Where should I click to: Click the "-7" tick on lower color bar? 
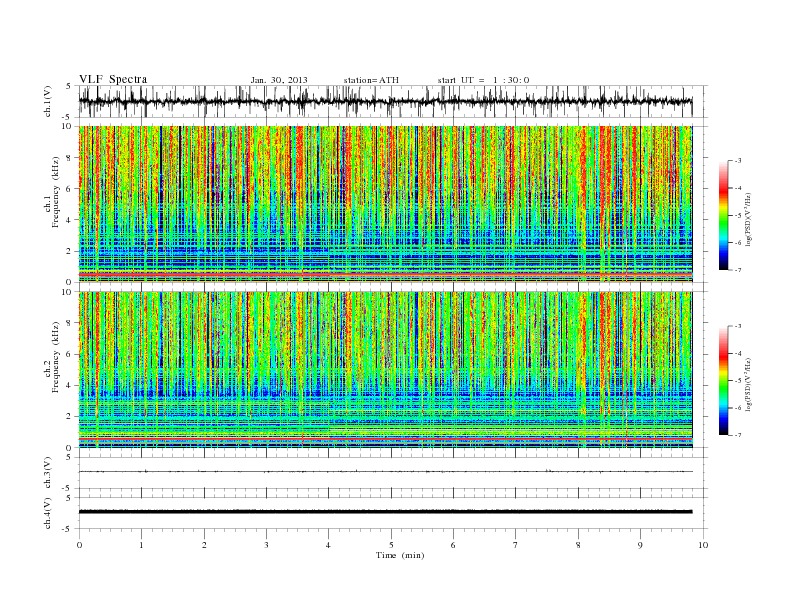point(736,435)
